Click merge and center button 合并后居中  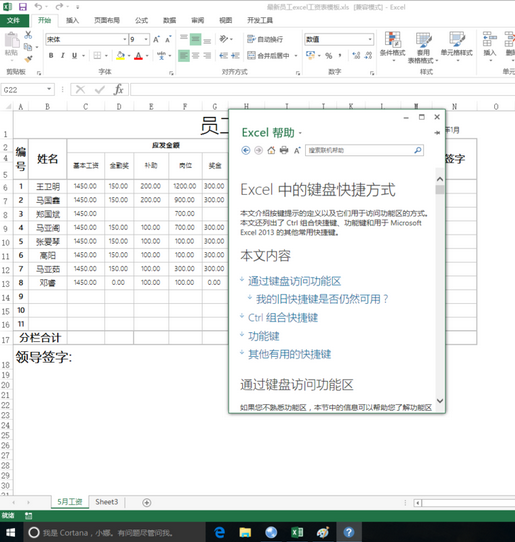pyautogui.click(x=270, y=55)
